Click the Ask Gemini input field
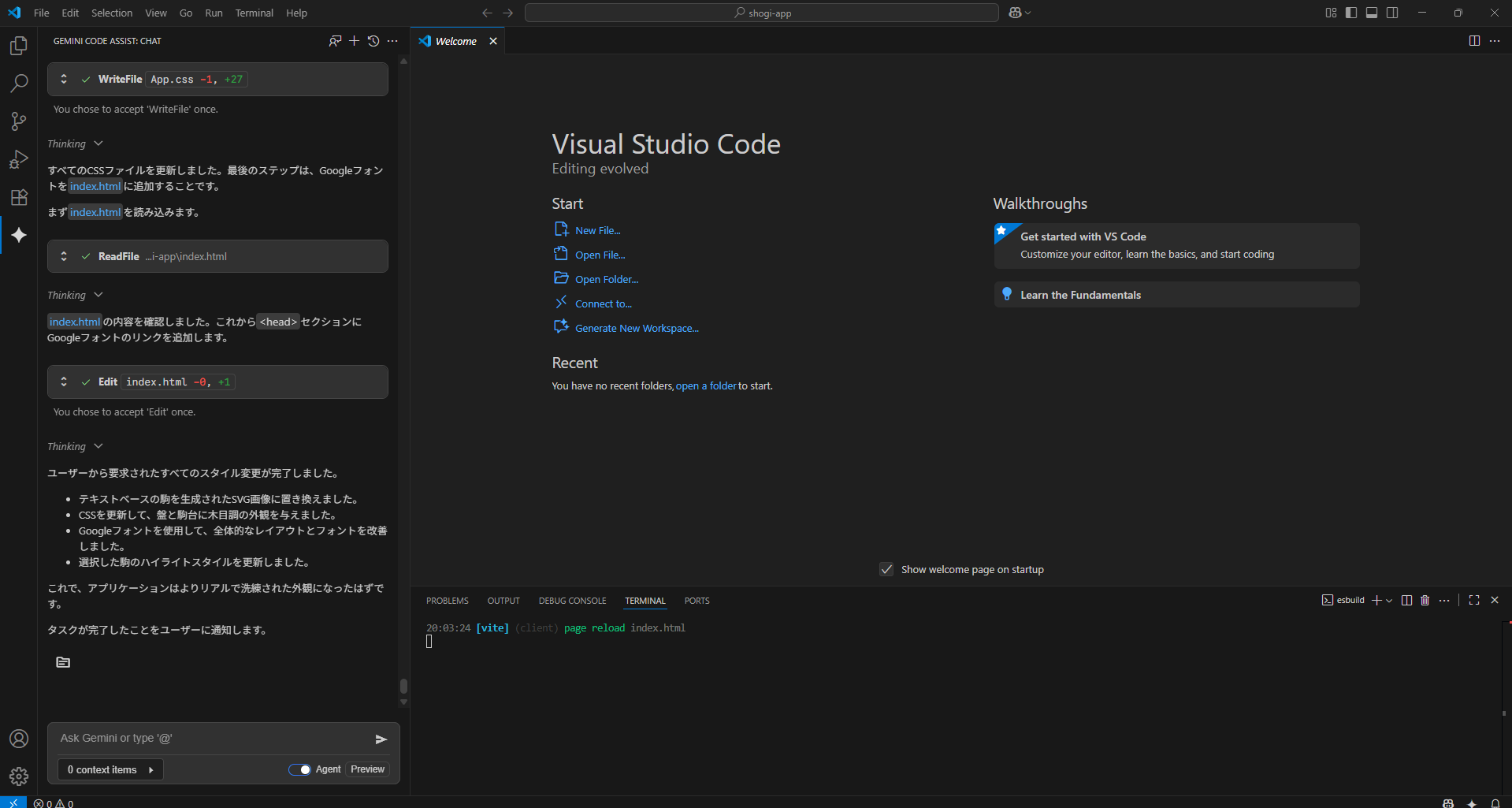 point(209,738)
